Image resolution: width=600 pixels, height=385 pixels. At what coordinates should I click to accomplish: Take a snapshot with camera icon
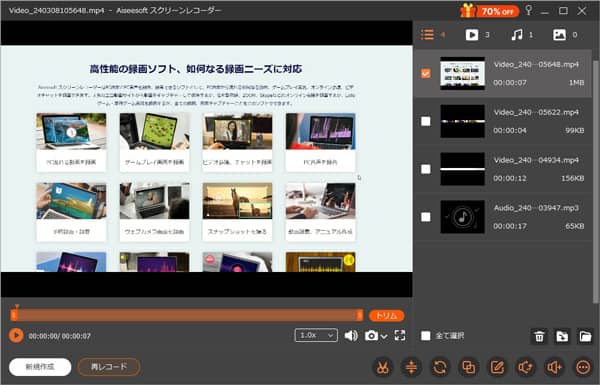coord(371,336)
